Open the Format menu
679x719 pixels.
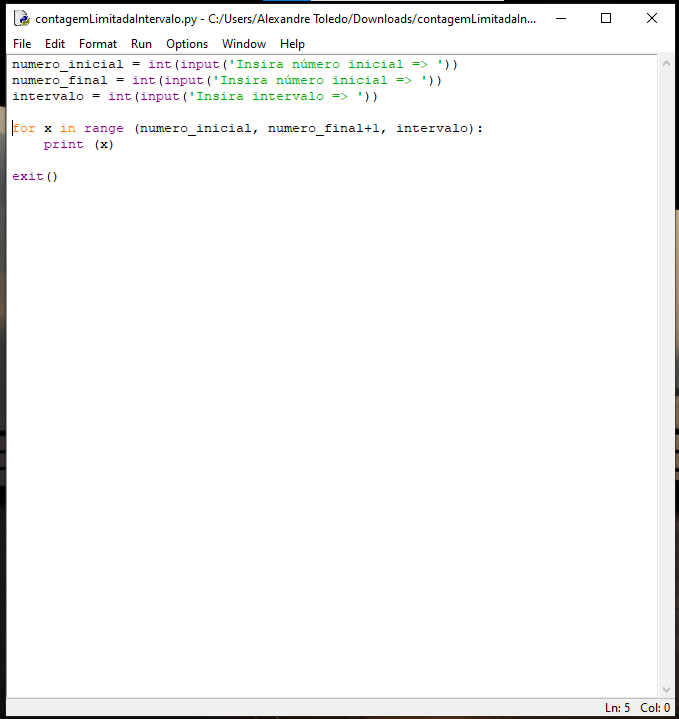click(98, 44)
